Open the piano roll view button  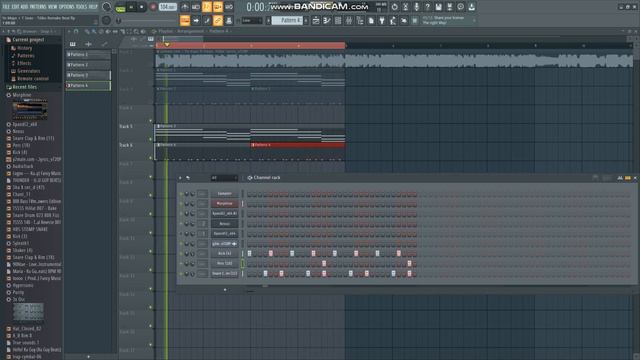tap(327, 20)
